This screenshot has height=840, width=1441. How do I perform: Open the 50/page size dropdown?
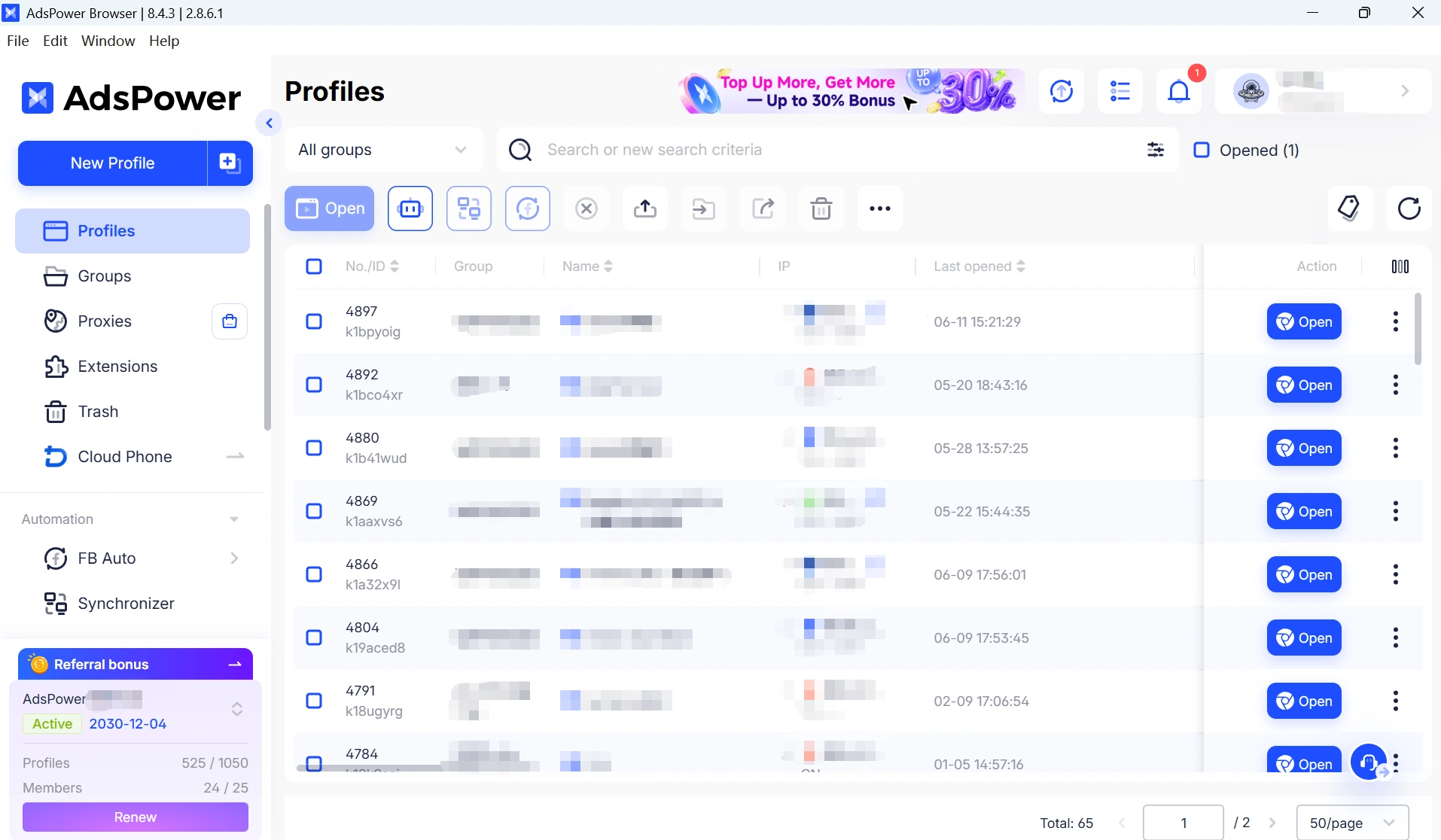click(1352, 823)
